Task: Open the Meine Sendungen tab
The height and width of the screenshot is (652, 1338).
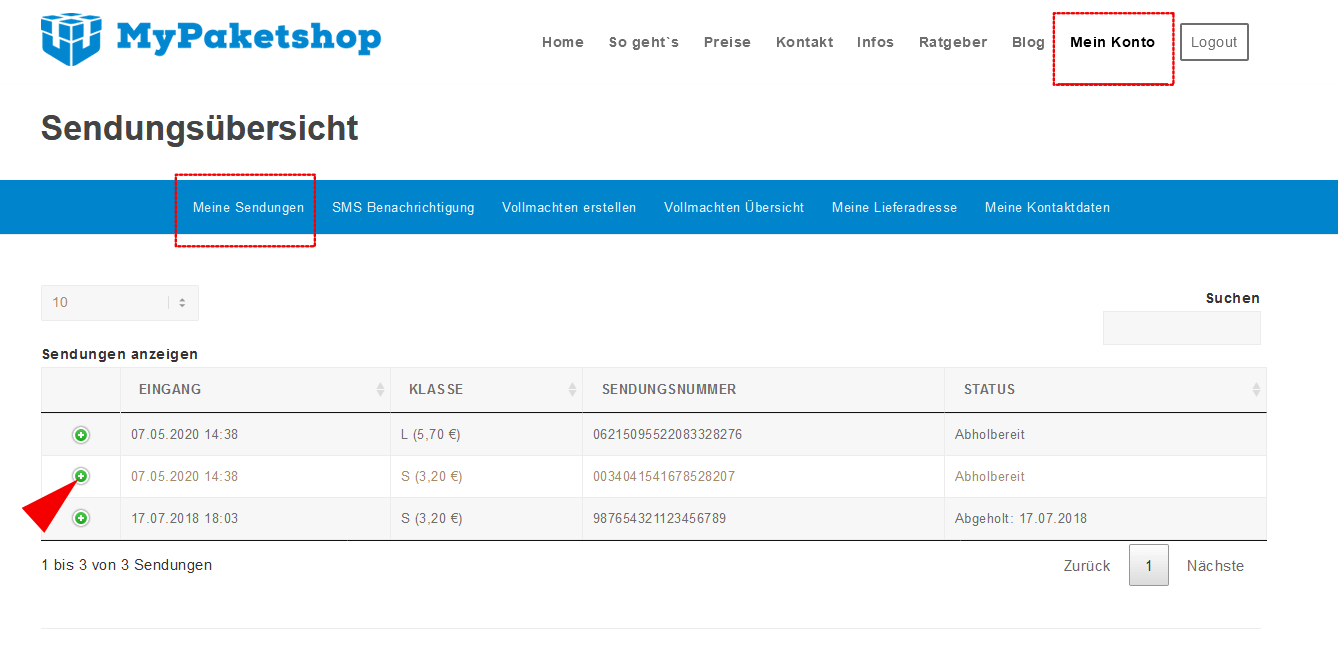Action: coord(248,208)
